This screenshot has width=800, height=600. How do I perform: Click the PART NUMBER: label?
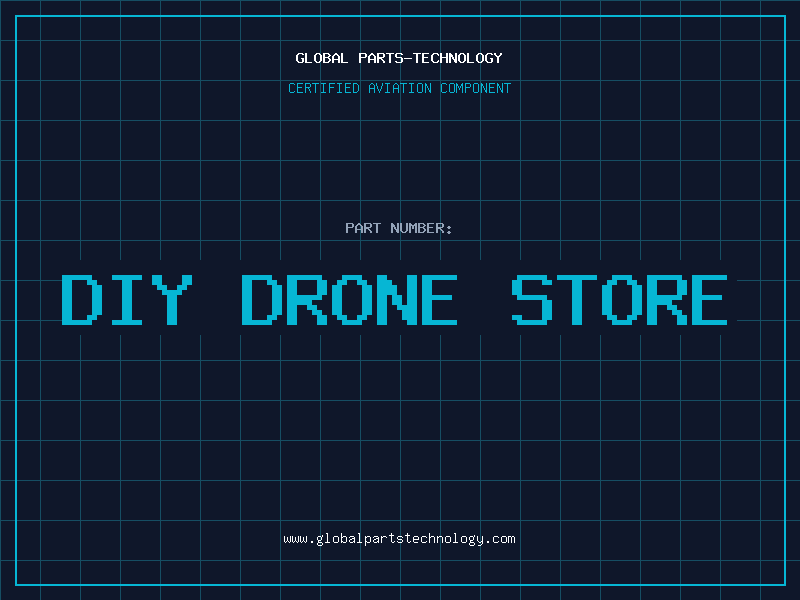point(399,228)
